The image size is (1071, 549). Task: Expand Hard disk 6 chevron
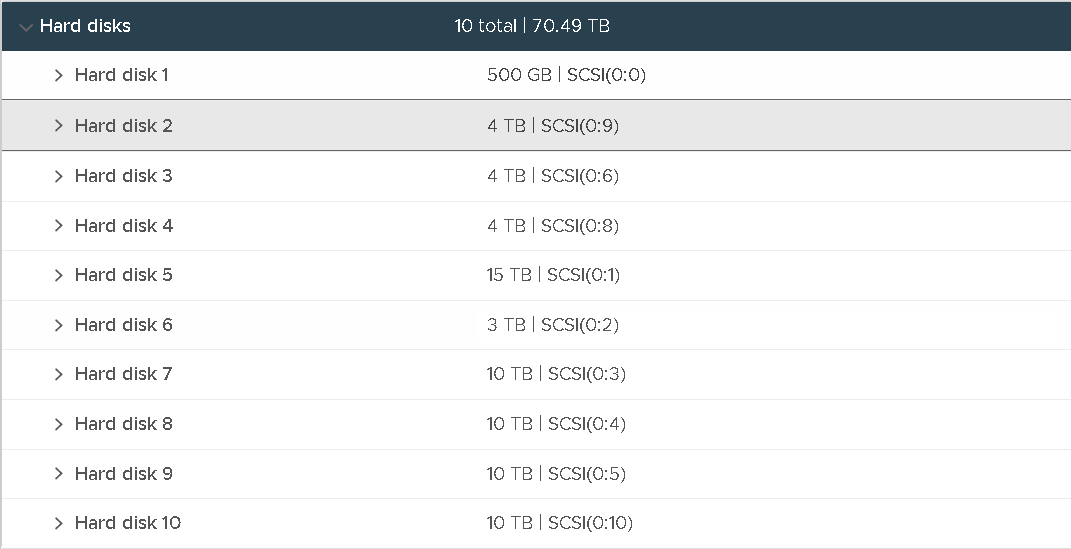(59, 325)
